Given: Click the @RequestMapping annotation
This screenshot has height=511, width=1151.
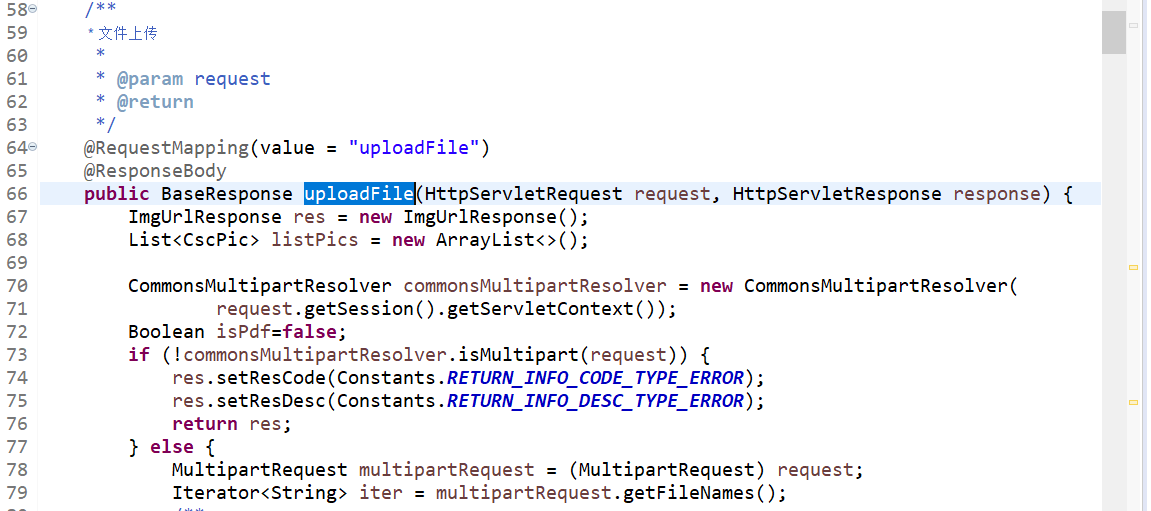Looking at the screenshot, I should click(167, 148).
